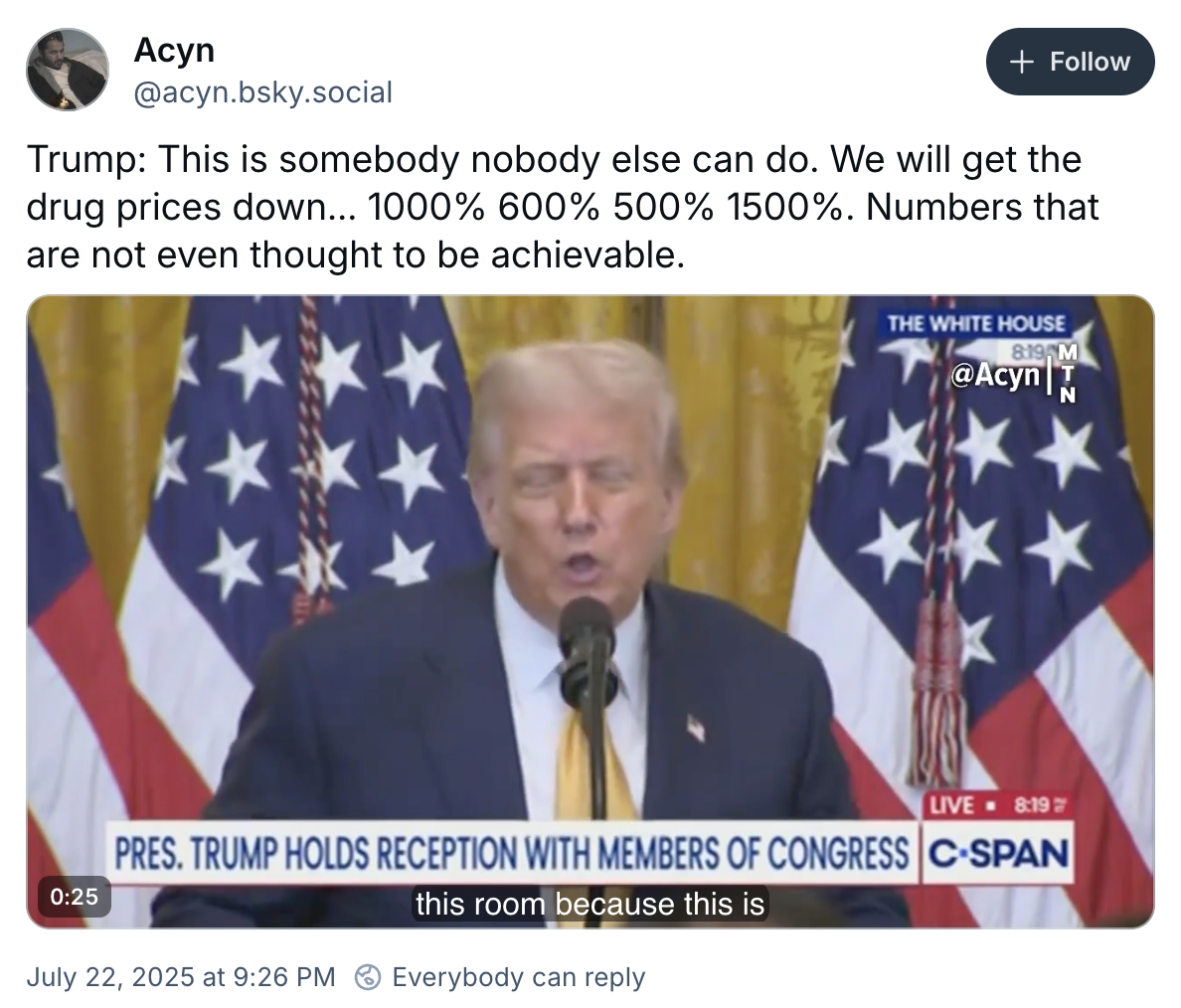
Task: Click the MTN logo beside the watermark
Action: pyautogui.click(x=1068, y=373)
